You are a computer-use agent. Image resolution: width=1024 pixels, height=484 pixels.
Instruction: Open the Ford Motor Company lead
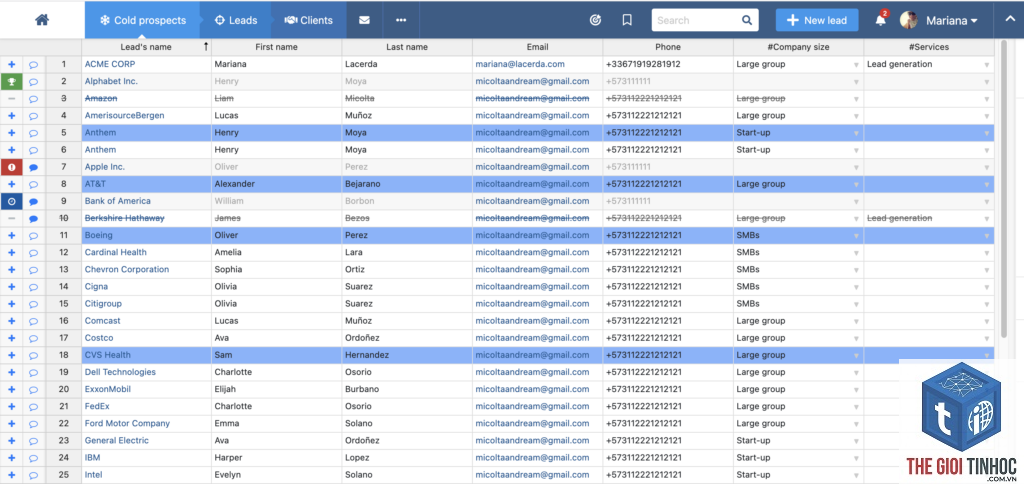(x=127, y=423)
